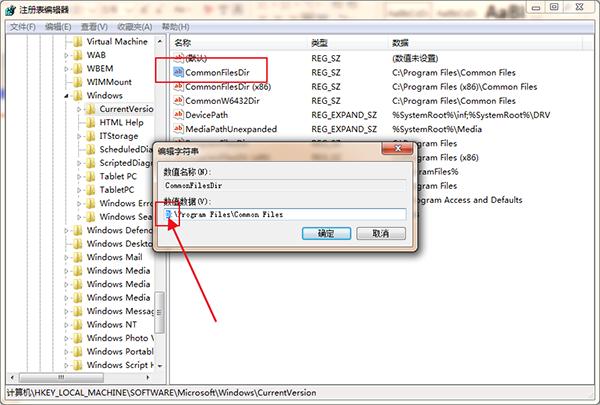This screenshot has width=600, height=405.
Task: Sort by the 名称 column header
Action: tap(238, 43)
